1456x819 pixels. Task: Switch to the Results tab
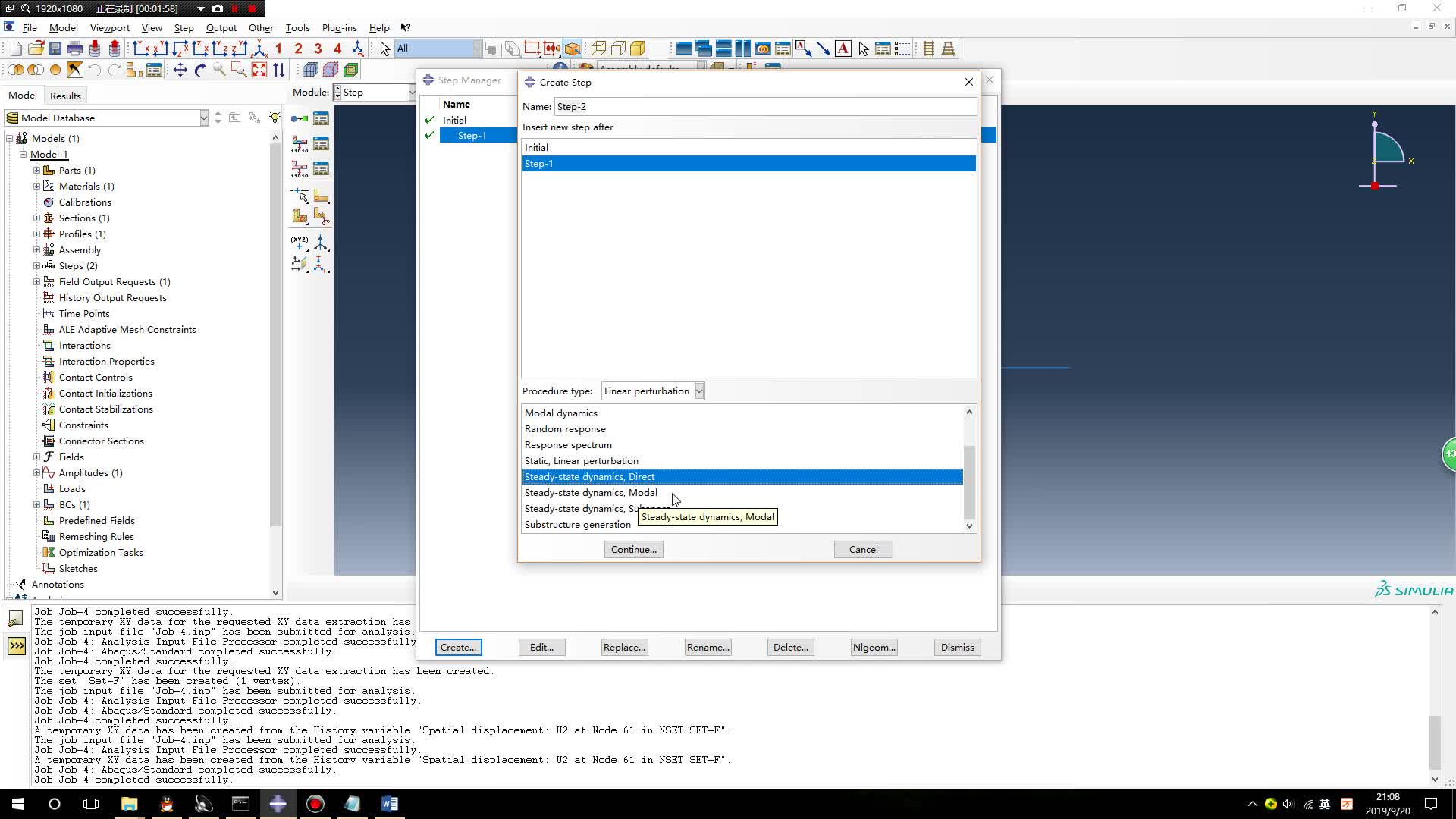(x=65, y=96)
